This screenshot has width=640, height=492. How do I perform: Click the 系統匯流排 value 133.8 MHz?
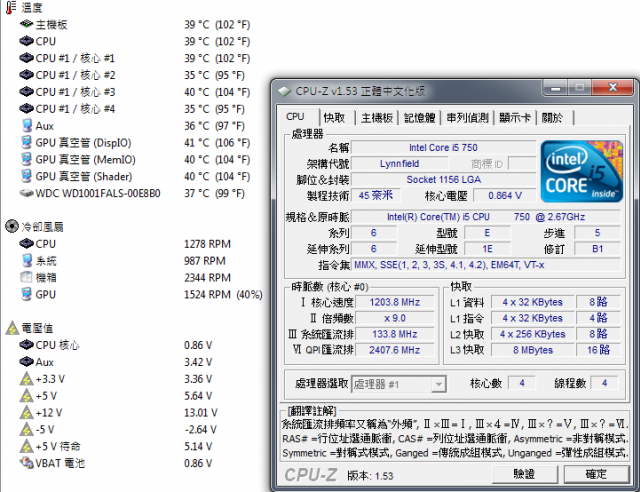click(x=395, y=334)
